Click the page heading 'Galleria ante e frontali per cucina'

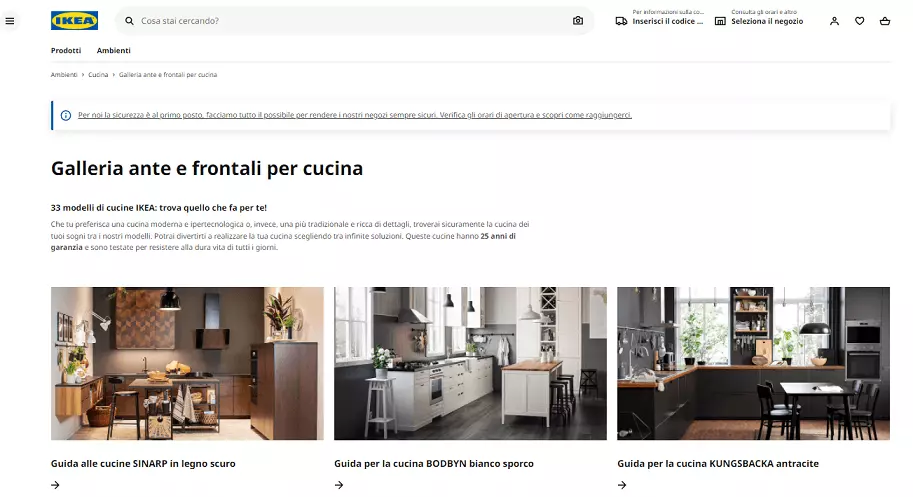coord(207,169)
